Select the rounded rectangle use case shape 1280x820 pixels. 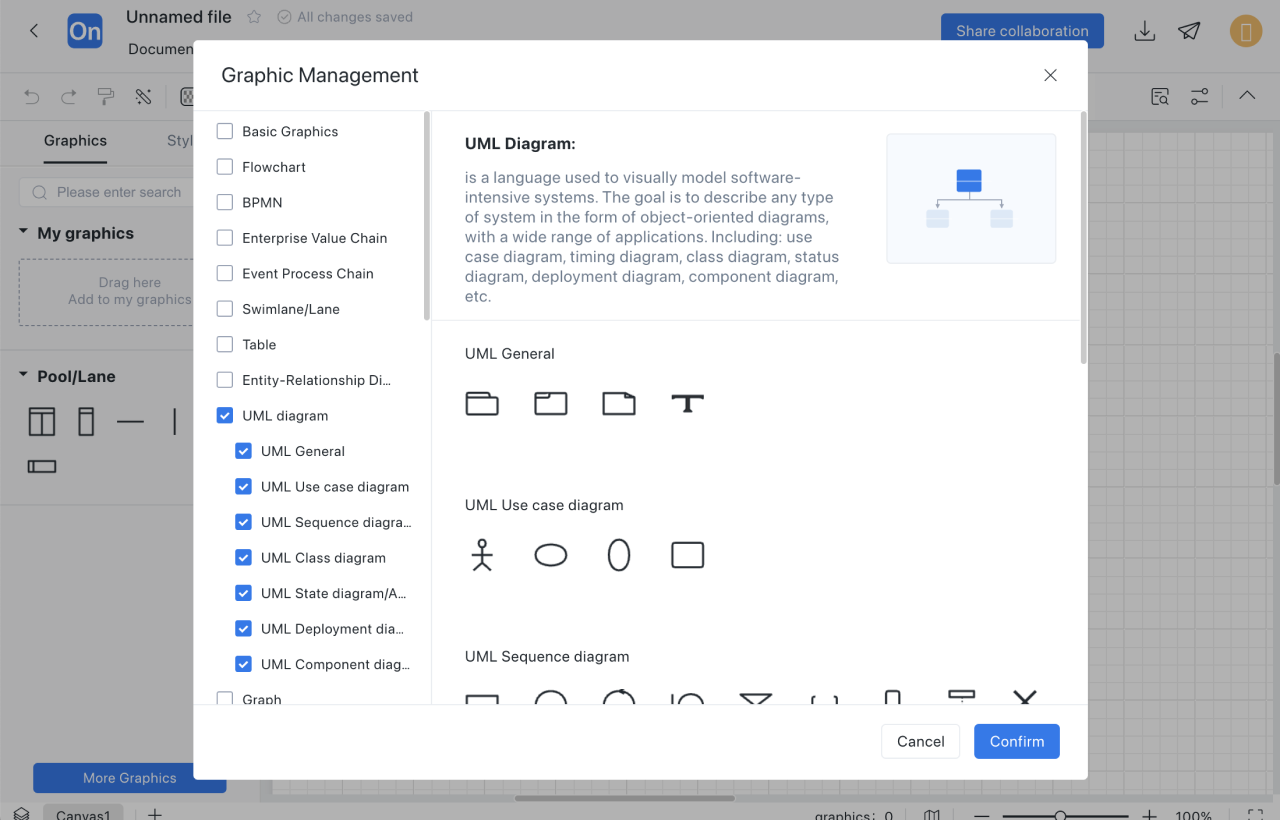tap(687, 555)
